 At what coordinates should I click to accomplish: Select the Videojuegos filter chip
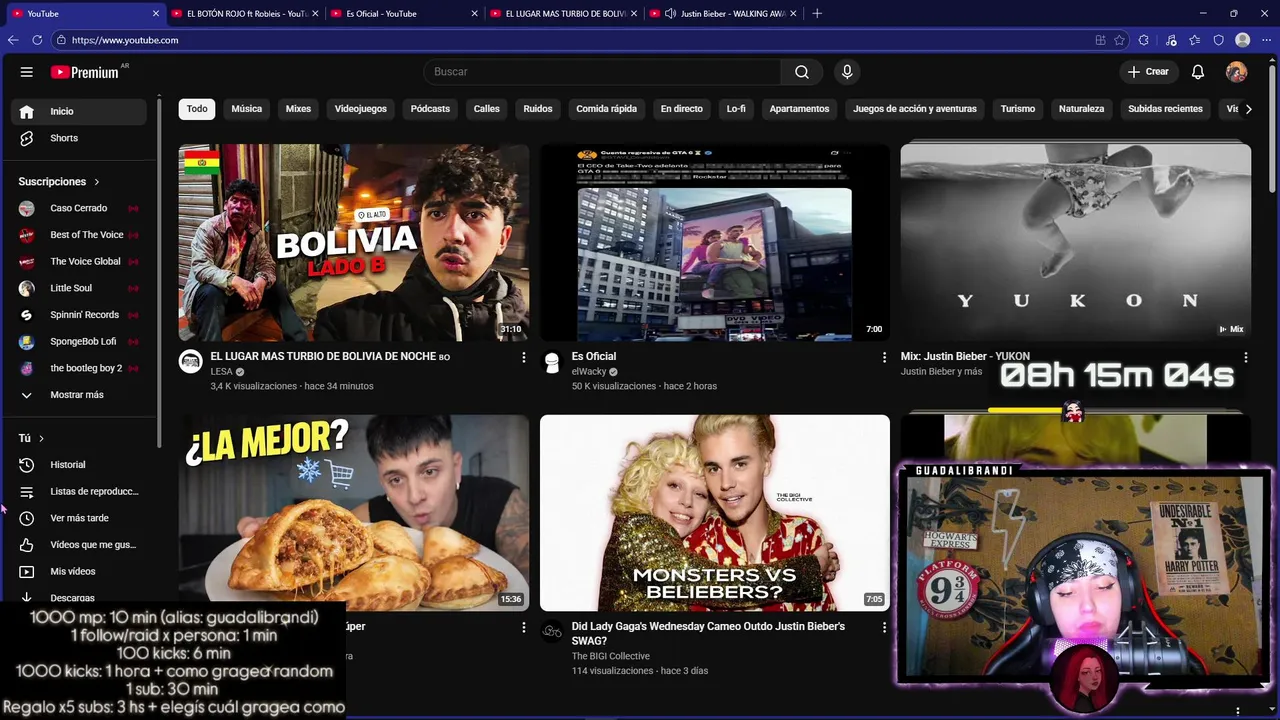coord(361,109)
